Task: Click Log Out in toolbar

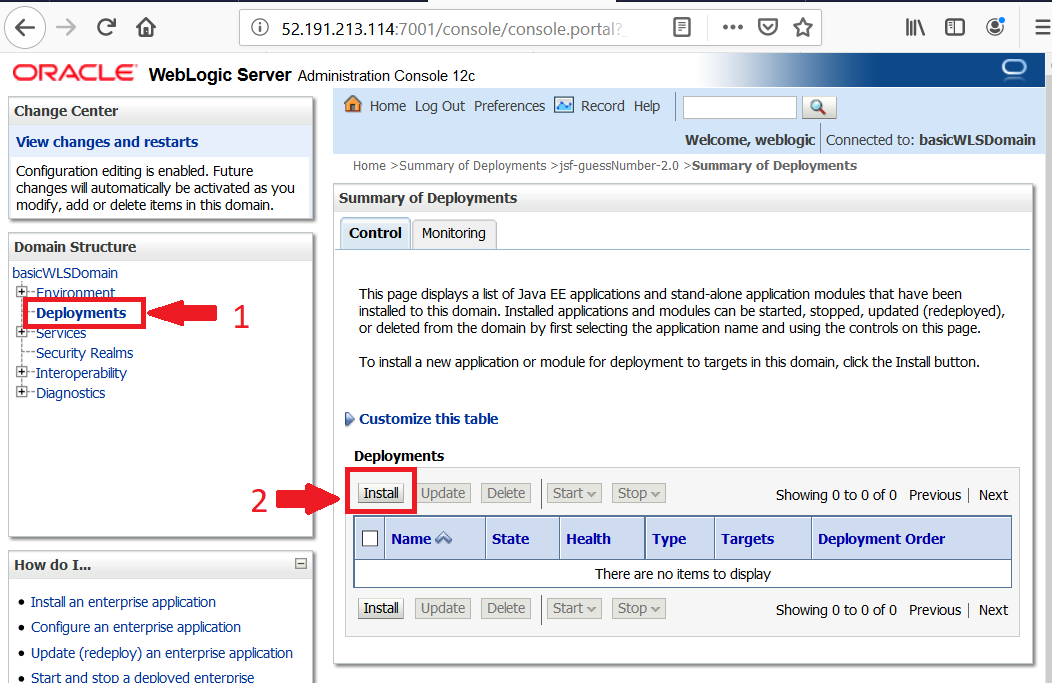Action: pos(439,106)
